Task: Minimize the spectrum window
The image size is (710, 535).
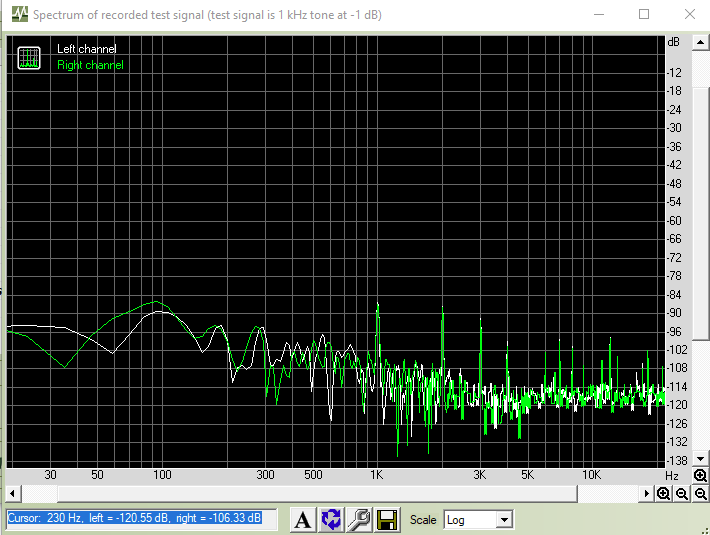Action: coord(599,14)
